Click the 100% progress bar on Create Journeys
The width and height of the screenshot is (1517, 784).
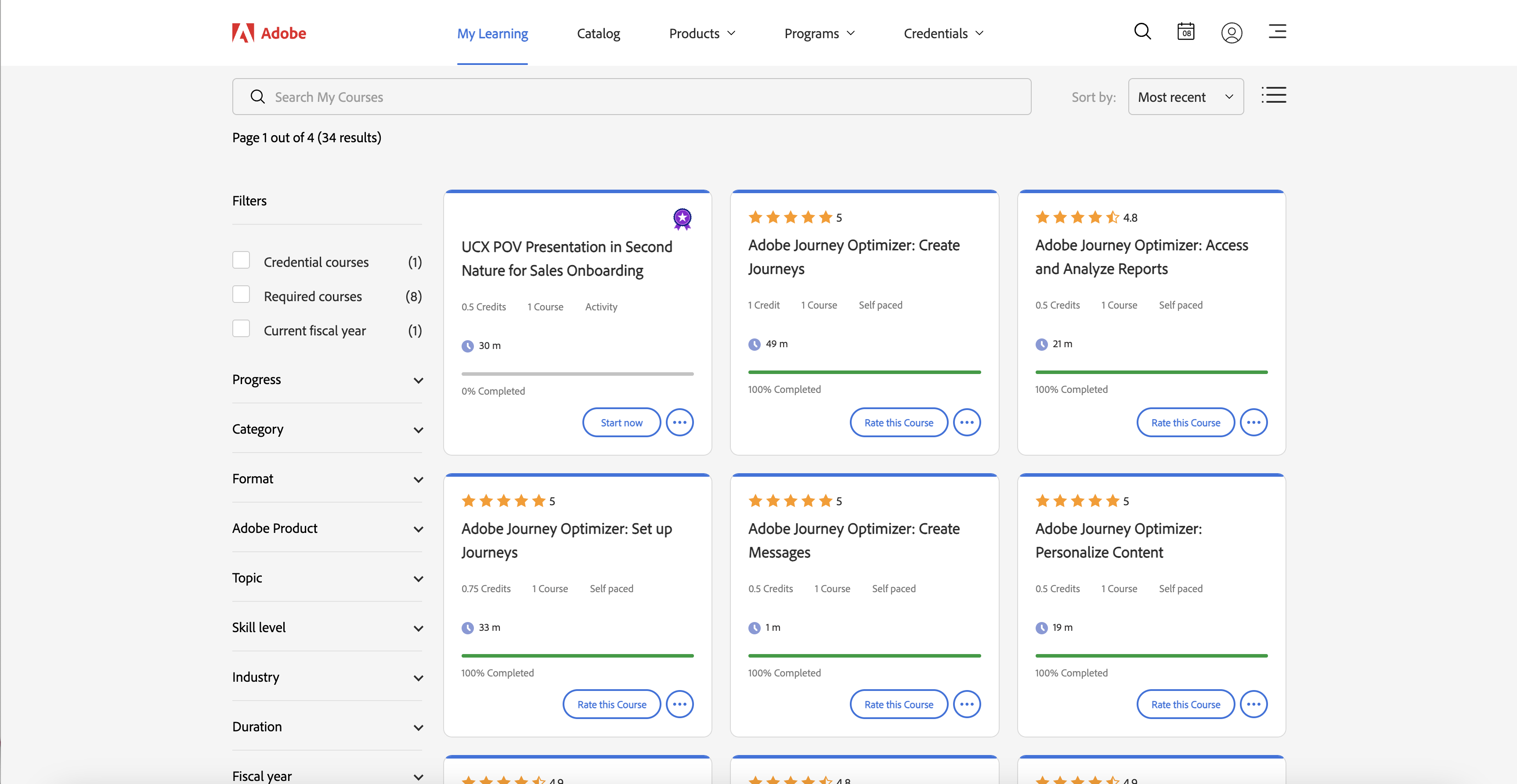864,372
